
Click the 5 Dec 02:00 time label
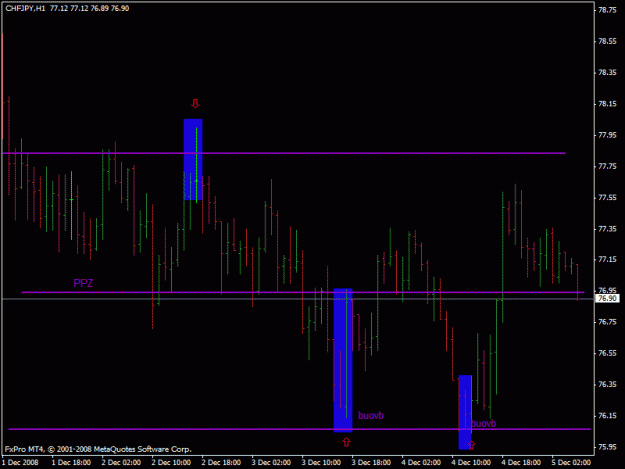[571, 463]
